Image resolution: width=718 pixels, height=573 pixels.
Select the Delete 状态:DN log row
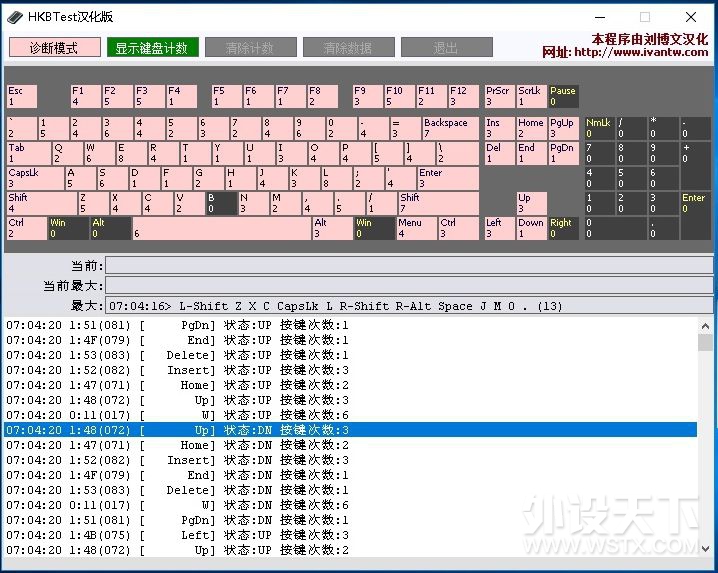click(350, 490)
